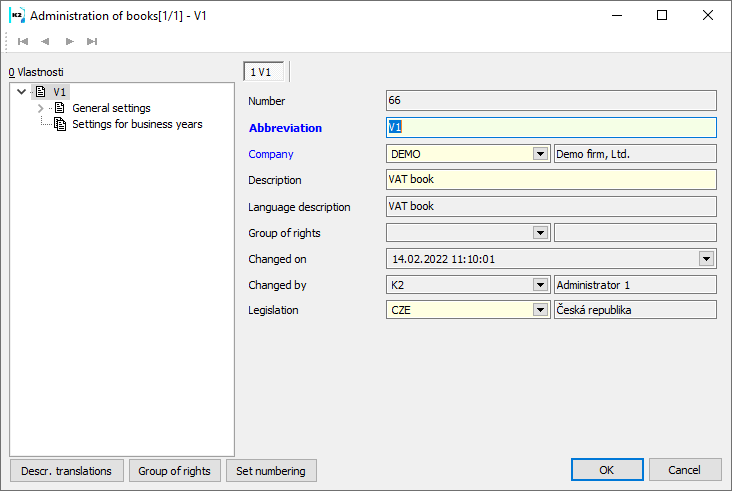732x491 pixels.
Task: Click Settings for business years icon
Action: coord(60,124)
